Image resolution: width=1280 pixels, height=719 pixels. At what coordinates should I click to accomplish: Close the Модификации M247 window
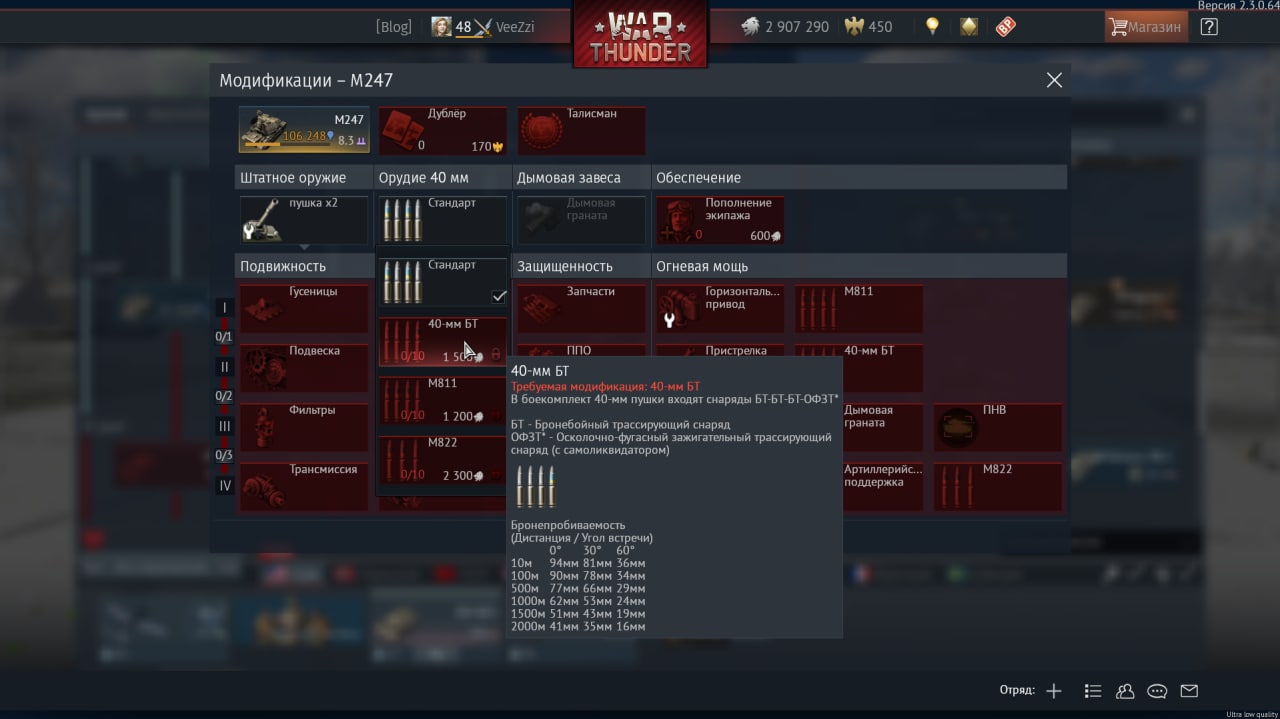point(1054,80)
